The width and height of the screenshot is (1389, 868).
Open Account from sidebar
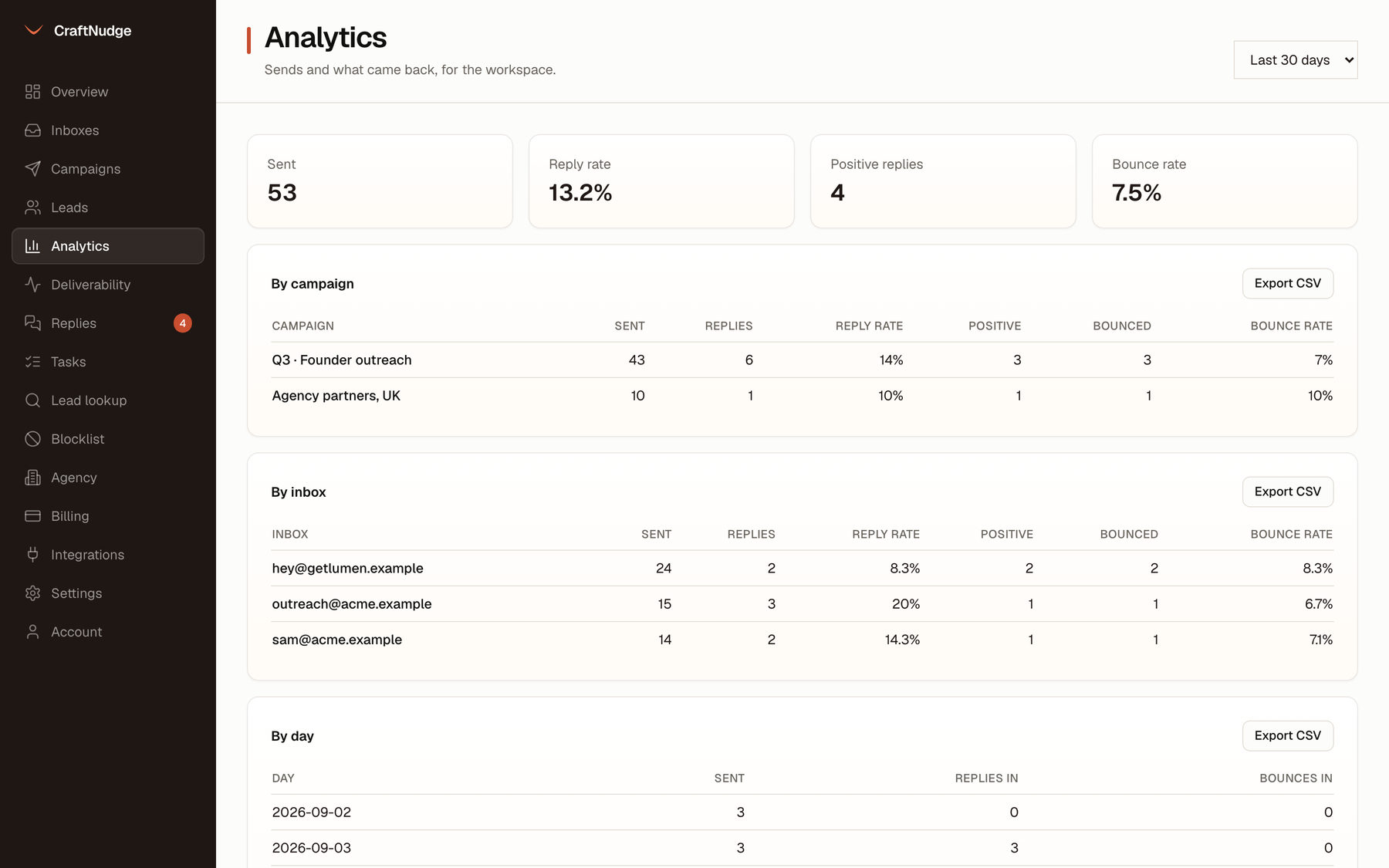tap(108, 632)
